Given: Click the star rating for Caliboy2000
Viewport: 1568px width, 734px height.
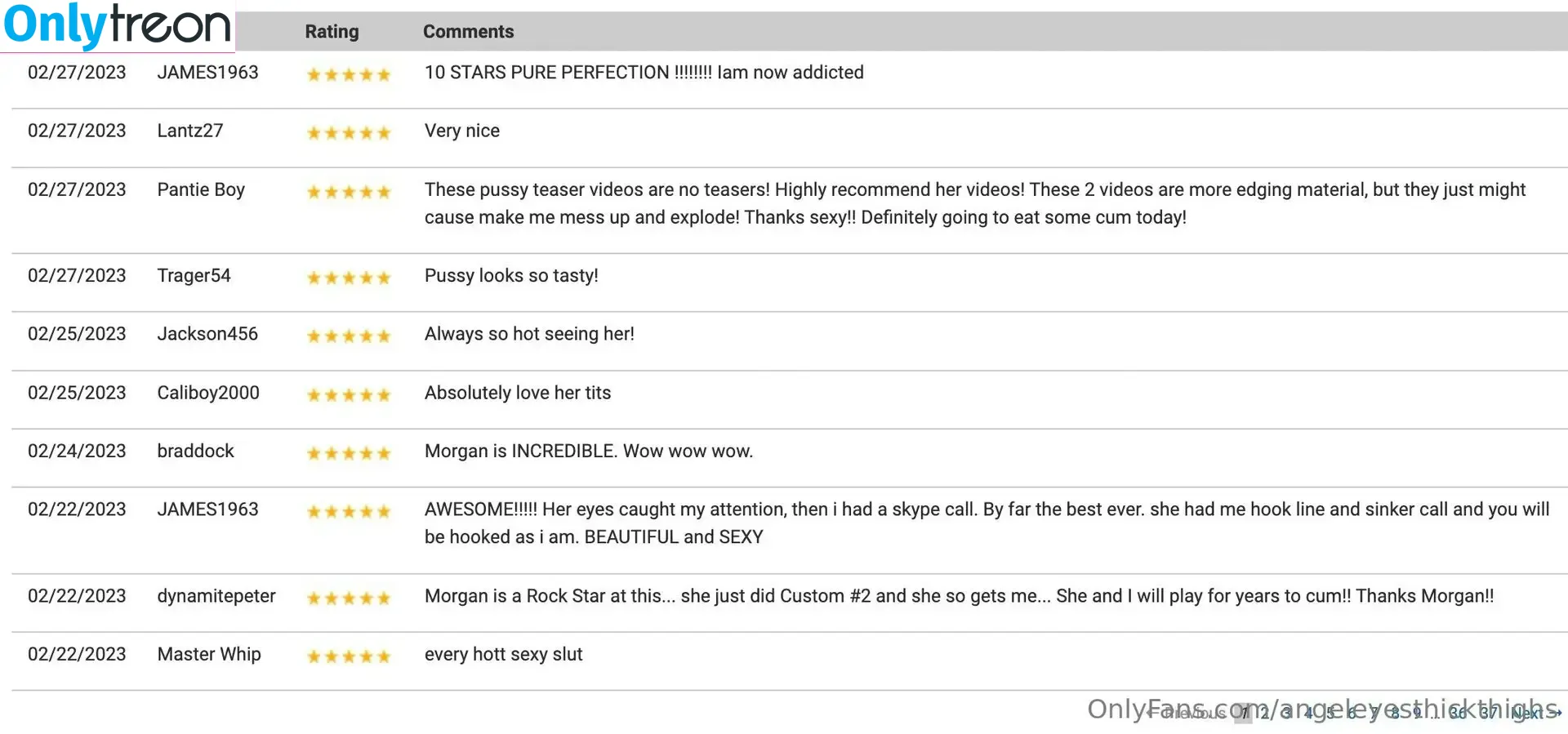Looking at the screenshot, I should [349, 395].
